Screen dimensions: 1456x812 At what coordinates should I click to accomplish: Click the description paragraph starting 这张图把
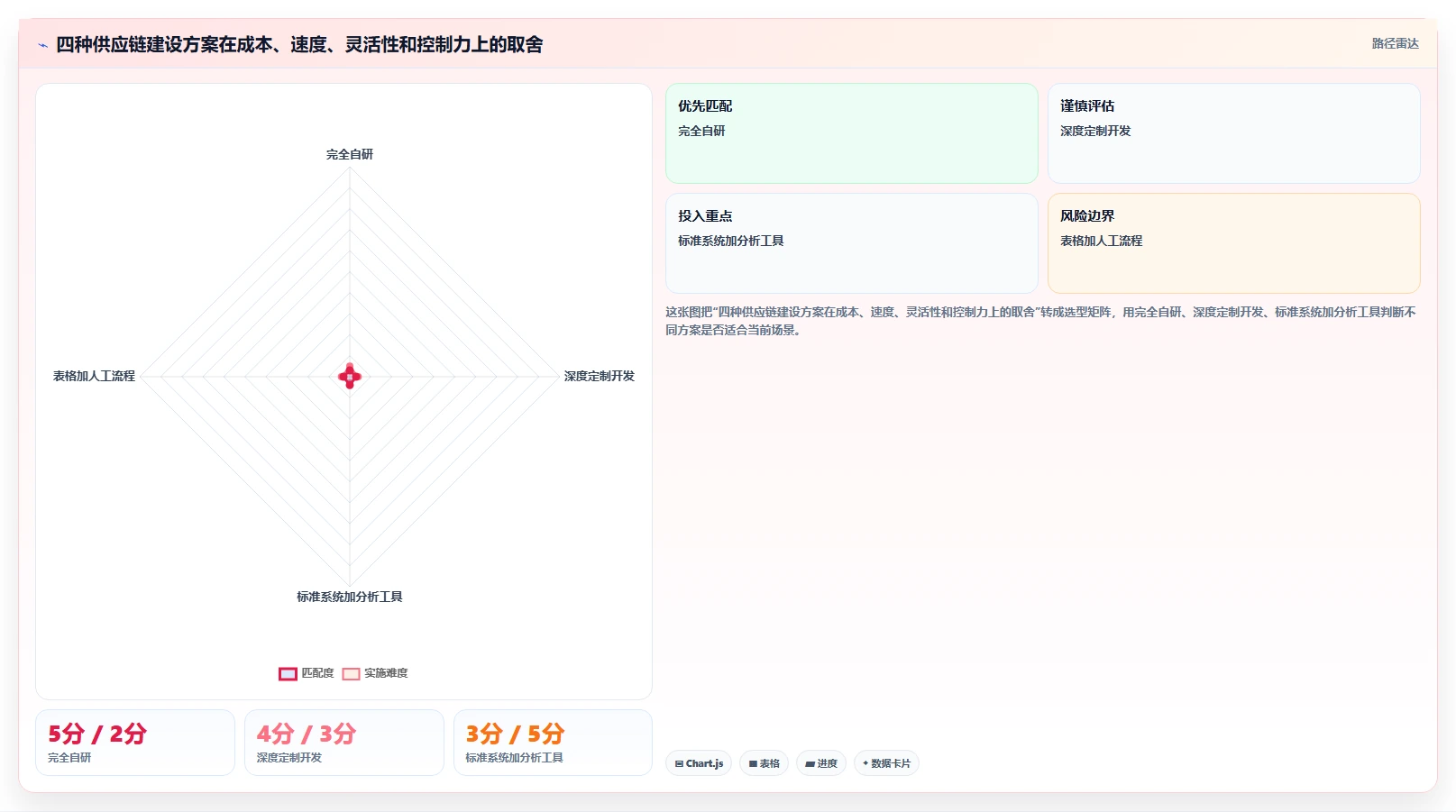click(x=1040, y=321)
